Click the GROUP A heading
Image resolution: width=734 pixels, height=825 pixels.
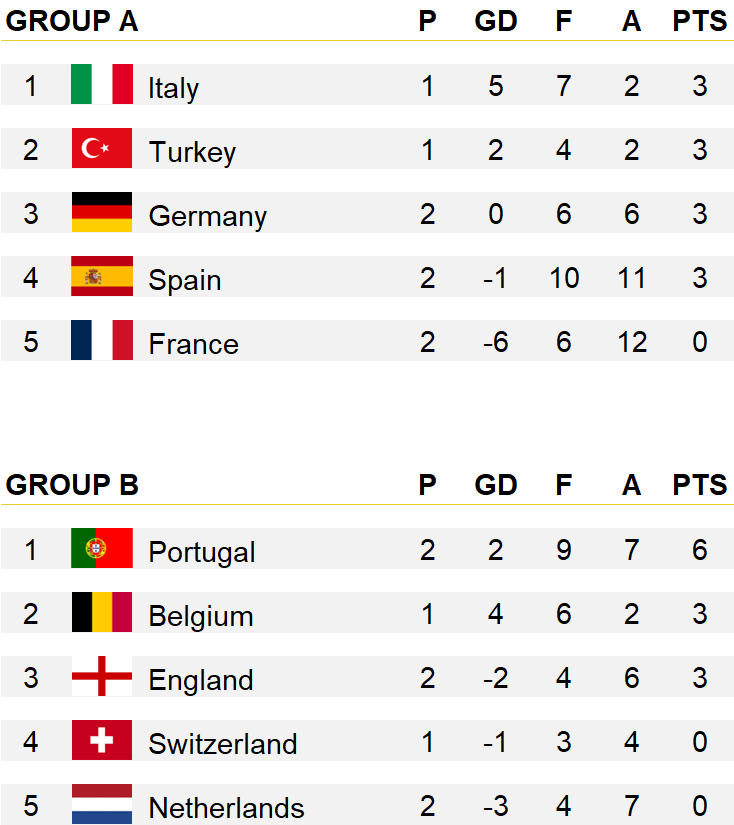click(x=72, y=21)
